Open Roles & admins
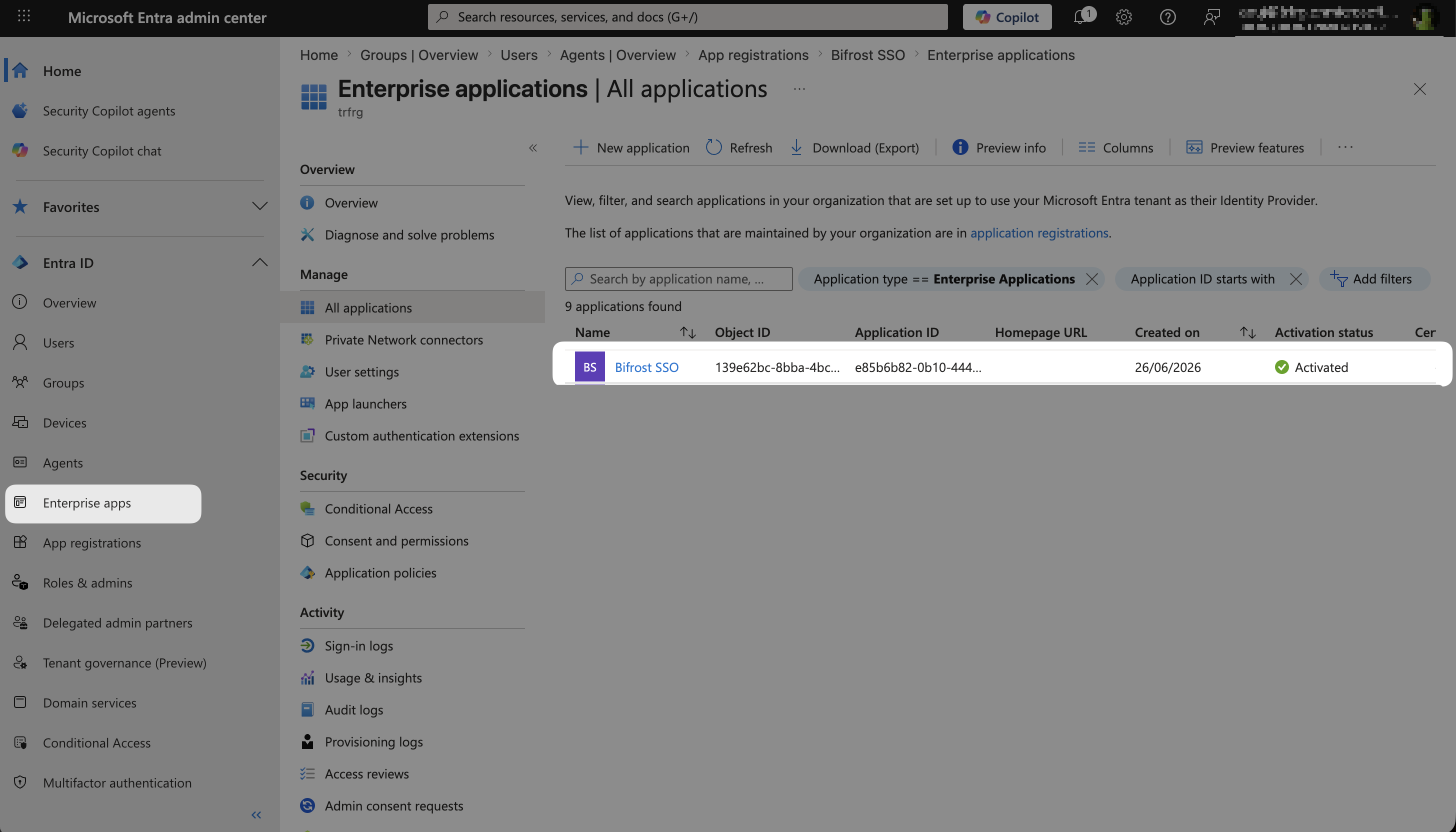Image resolution: width=1456 pixels, height=832 pixels. [87, 583]
